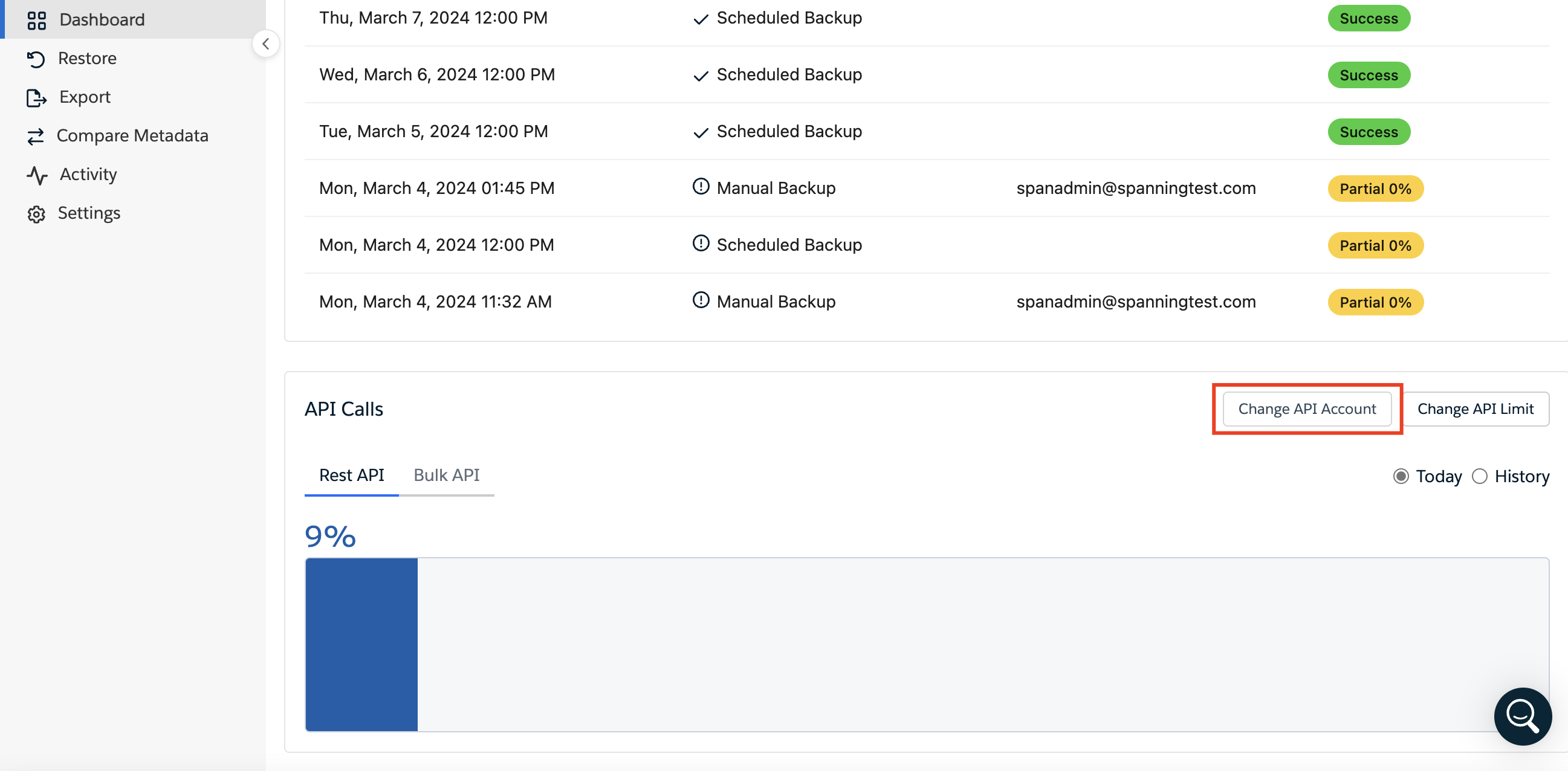Click the Restore circular arrow icon
1568x771 pixels.
point(36,59)
